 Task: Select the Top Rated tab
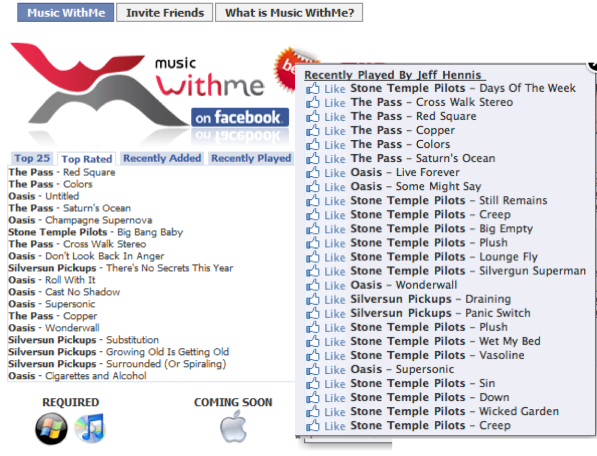pyautogui.click(x=86, y=159)
